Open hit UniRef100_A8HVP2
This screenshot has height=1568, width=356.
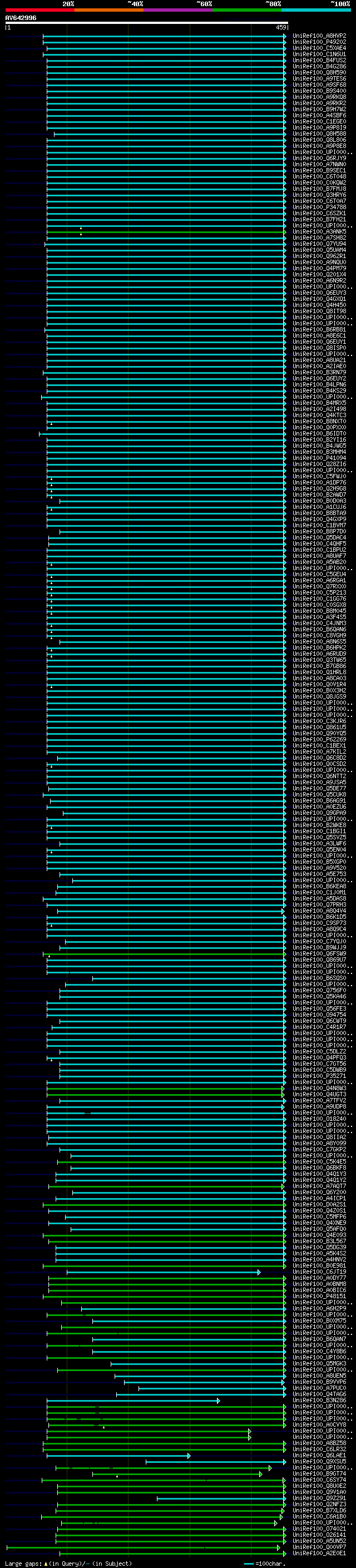point(319,36)
